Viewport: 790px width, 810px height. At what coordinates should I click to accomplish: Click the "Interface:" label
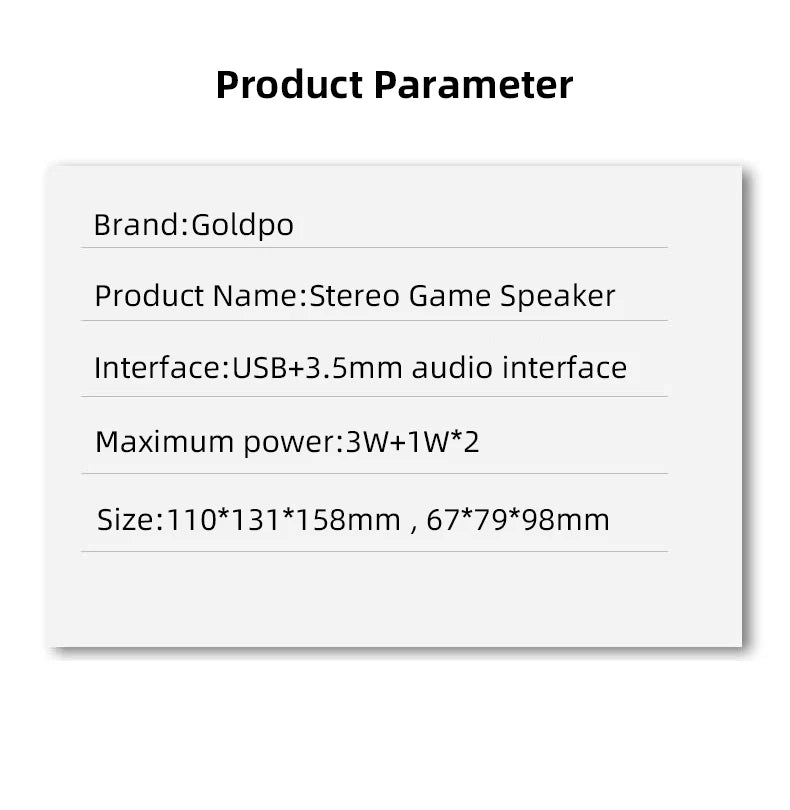(x=162, y=368)
